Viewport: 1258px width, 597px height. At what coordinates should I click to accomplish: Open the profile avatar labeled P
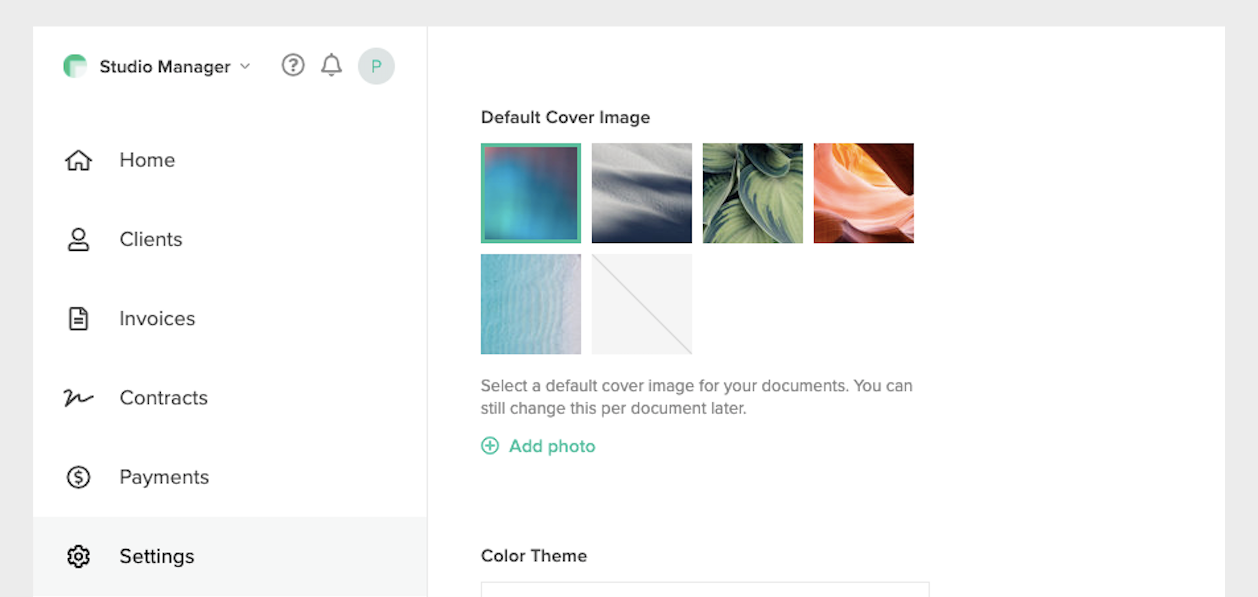click(376, 66)
